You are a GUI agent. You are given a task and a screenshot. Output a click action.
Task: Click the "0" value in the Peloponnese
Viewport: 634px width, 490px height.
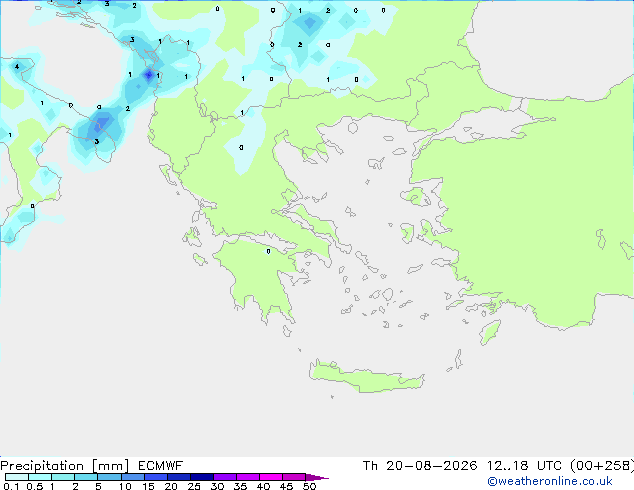pyautogui.click(x=268, y=251)
